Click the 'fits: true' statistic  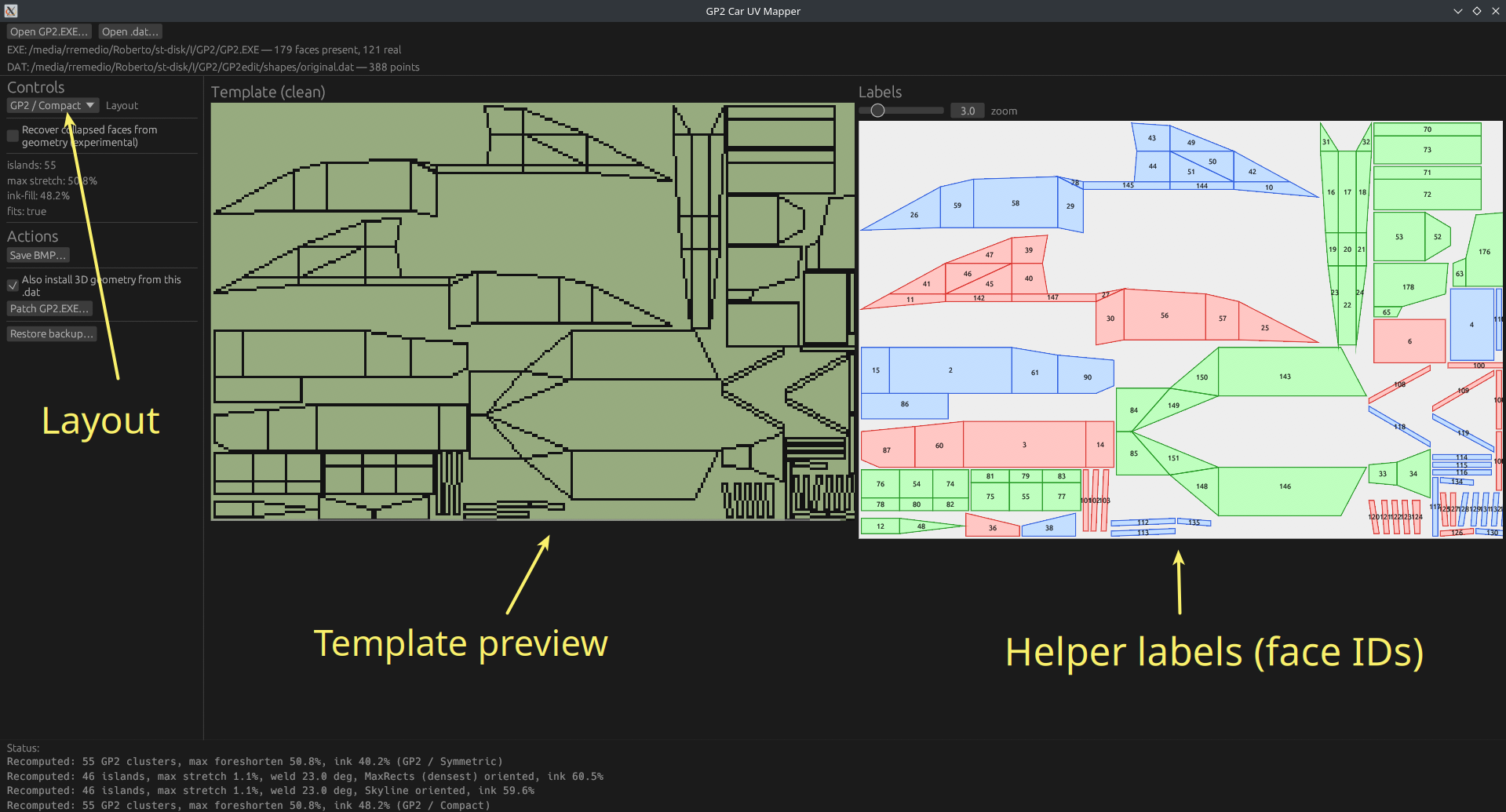click(27, 212)
